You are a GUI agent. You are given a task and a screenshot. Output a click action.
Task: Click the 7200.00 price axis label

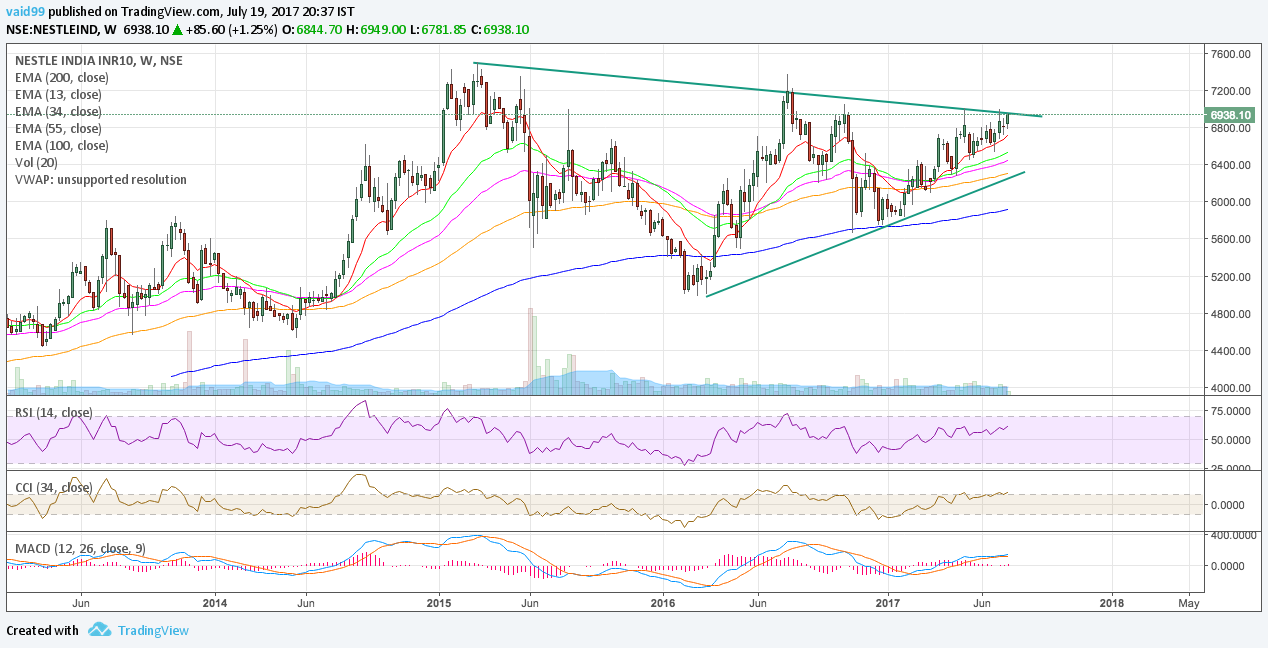coord(1233,90)
